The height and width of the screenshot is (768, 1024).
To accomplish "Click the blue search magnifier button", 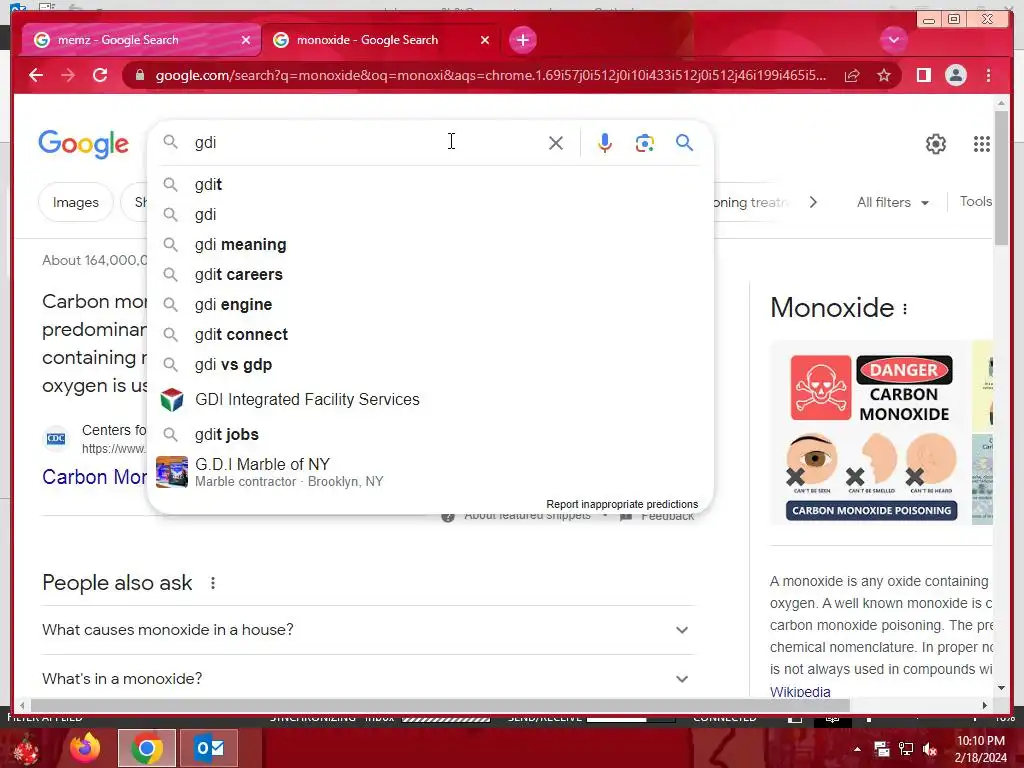I will pyautogui.click(x=684, y=142).
